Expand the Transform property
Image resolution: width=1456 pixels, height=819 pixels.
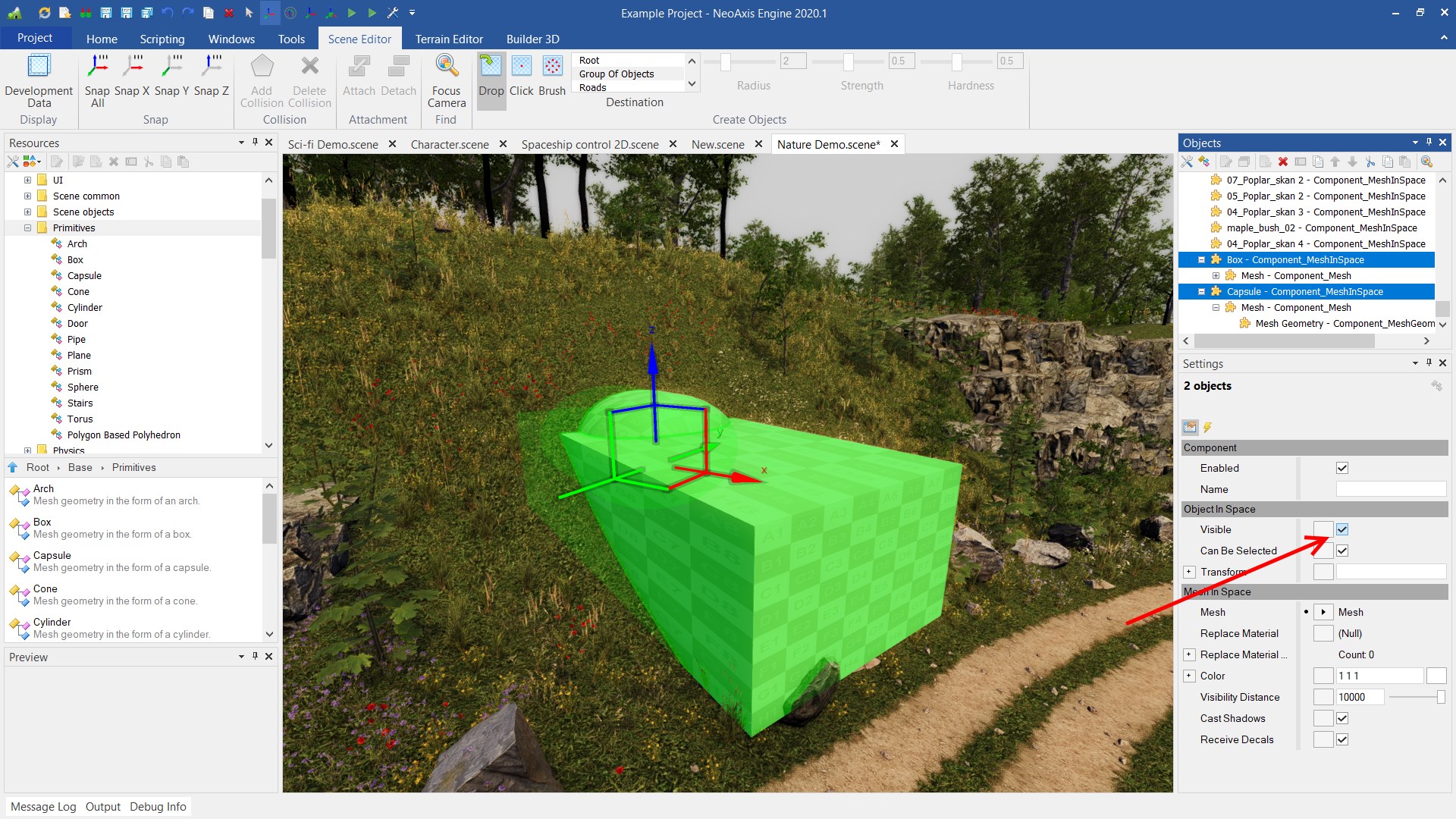click(x=1189, y=572)
